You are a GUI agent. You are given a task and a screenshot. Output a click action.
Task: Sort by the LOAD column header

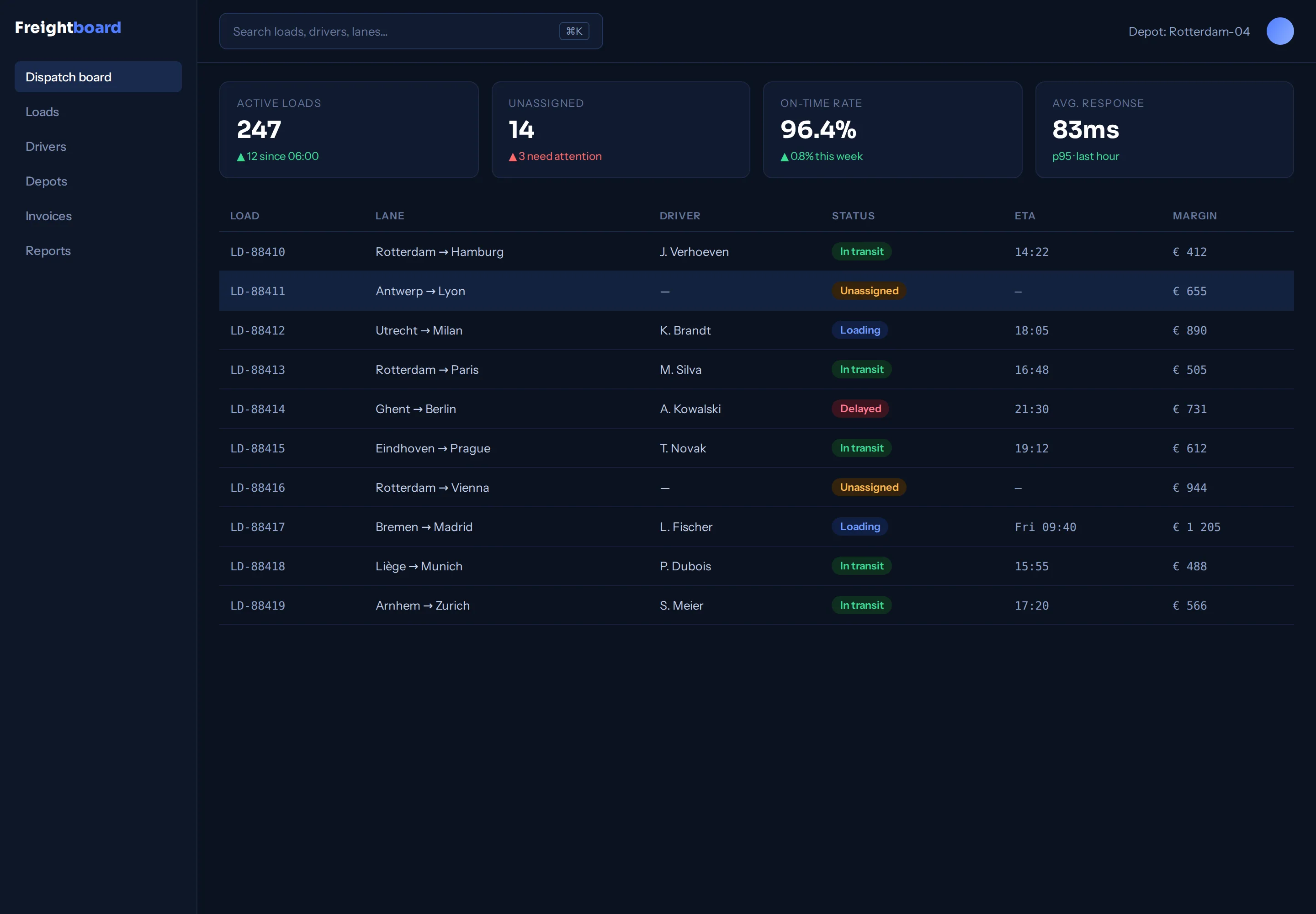pos(244,216)
